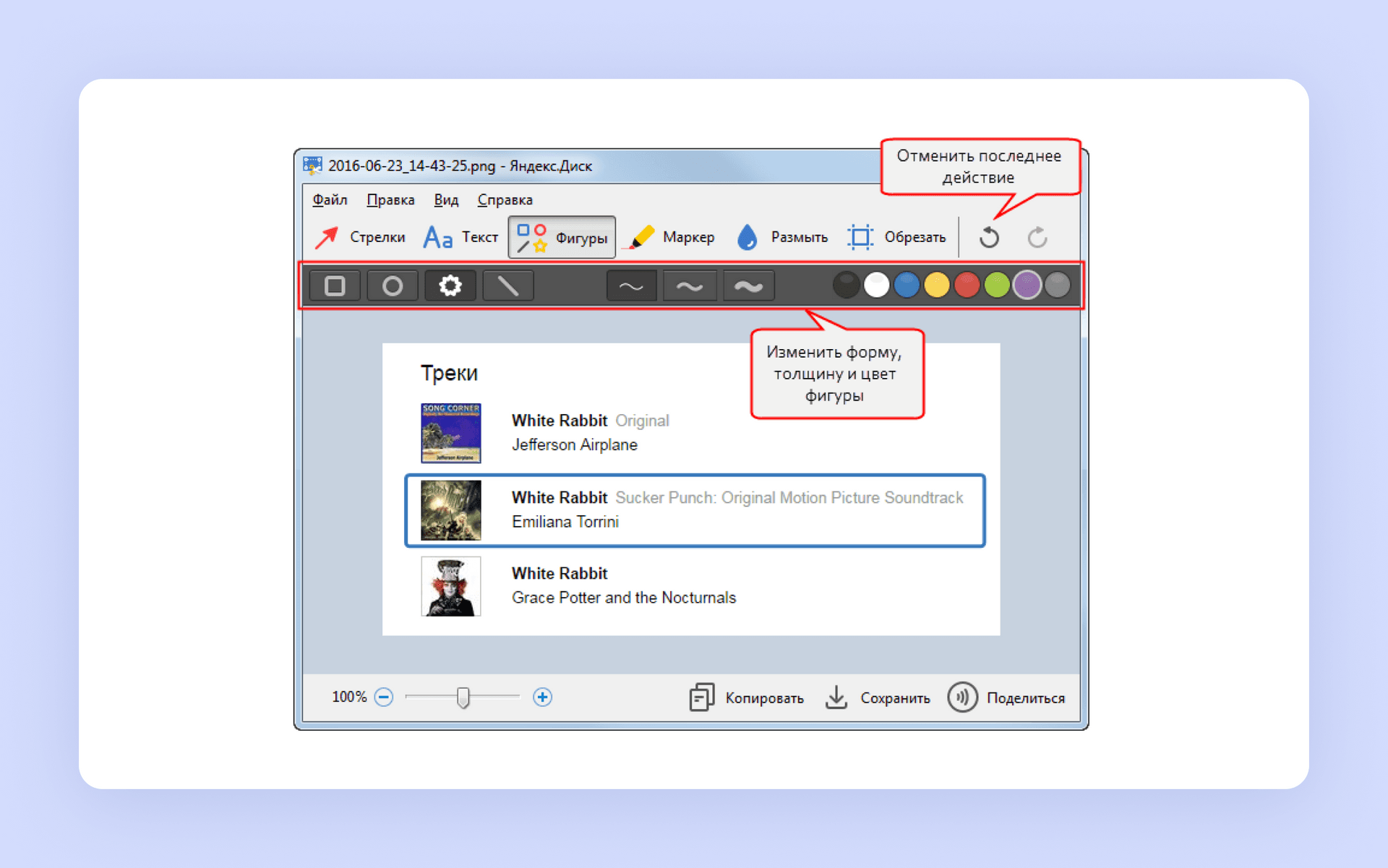The image size is (1388, 868).
Task: Click the Sucker Punch soundtrack subtitle text
Action: tap(789, 498)
